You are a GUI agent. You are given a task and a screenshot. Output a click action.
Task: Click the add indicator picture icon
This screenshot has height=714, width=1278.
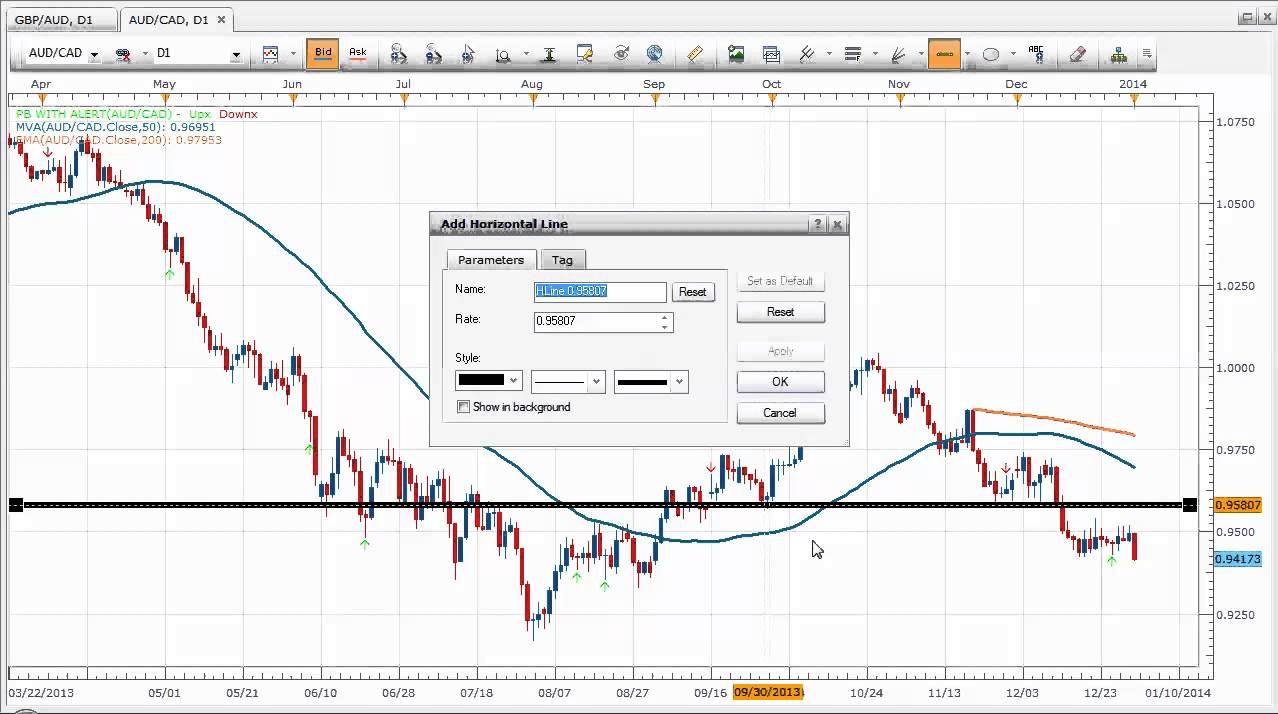736,54
